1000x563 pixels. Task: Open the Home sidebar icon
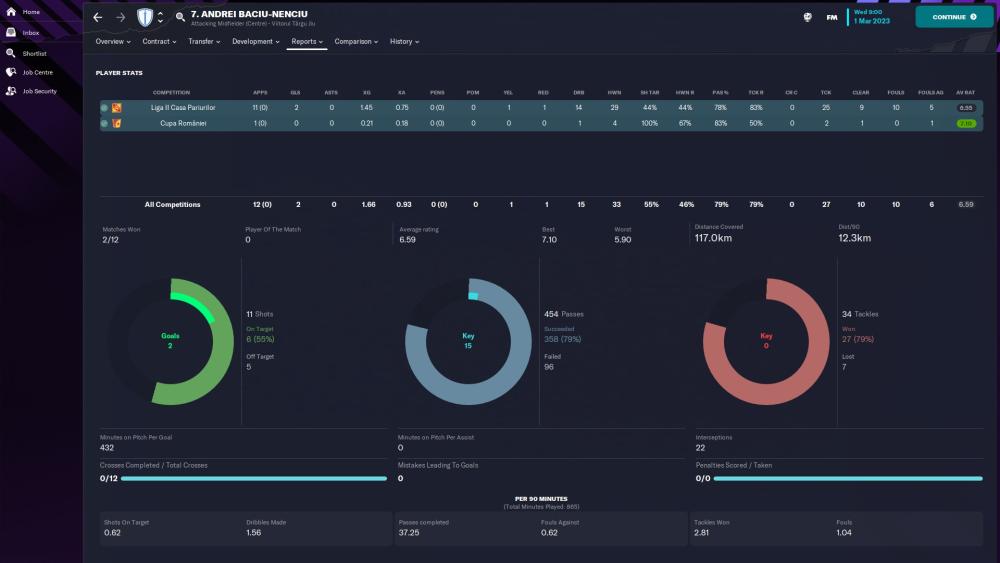[x=11, y=11]
